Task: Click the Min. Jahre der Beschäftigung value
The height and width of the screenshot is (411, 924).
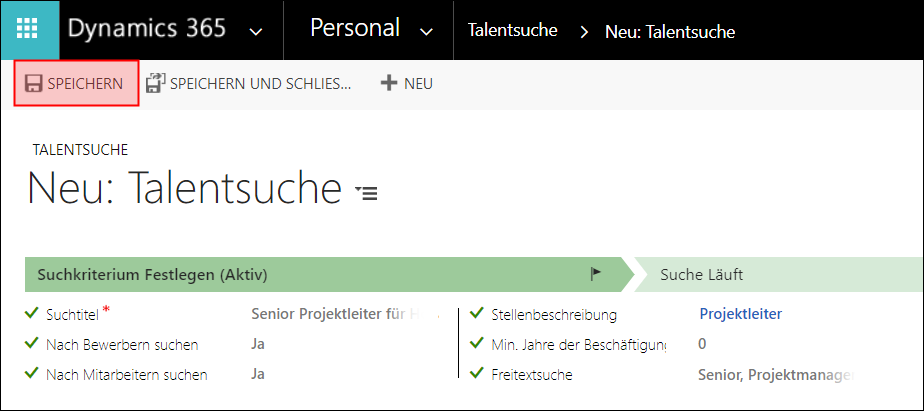Action: 702,344
